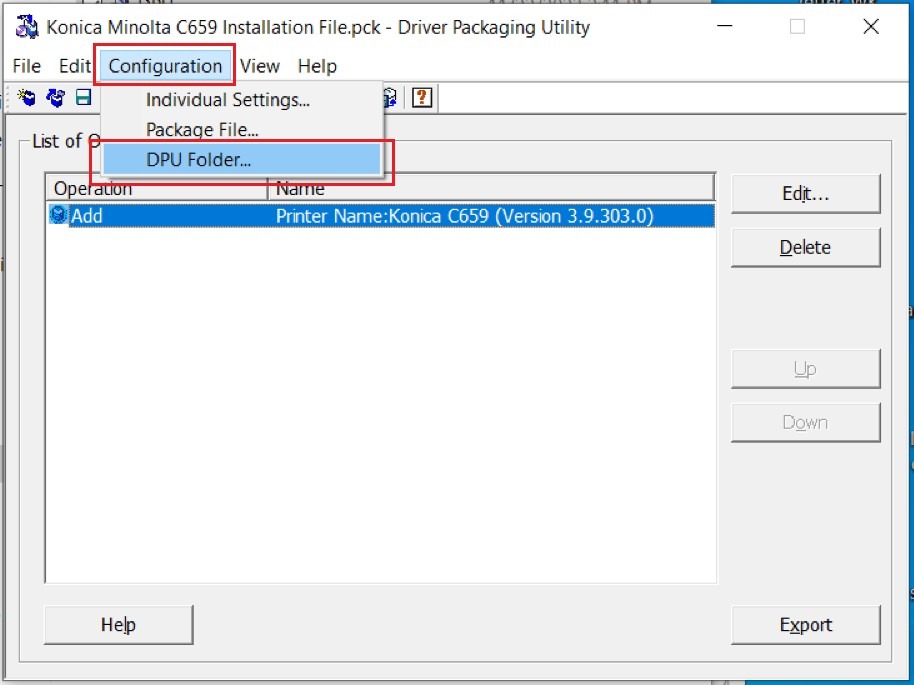Click the Export button
The height and width of the screenshot is (685, 914).
click(805, 625)
